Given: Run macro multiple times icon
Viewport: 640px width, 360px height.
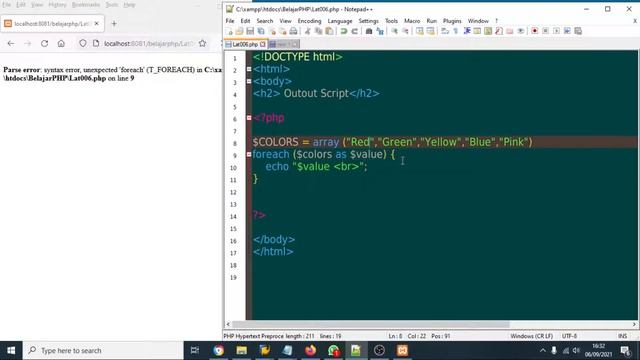Looking at the screenshot, I should (567, 31).
